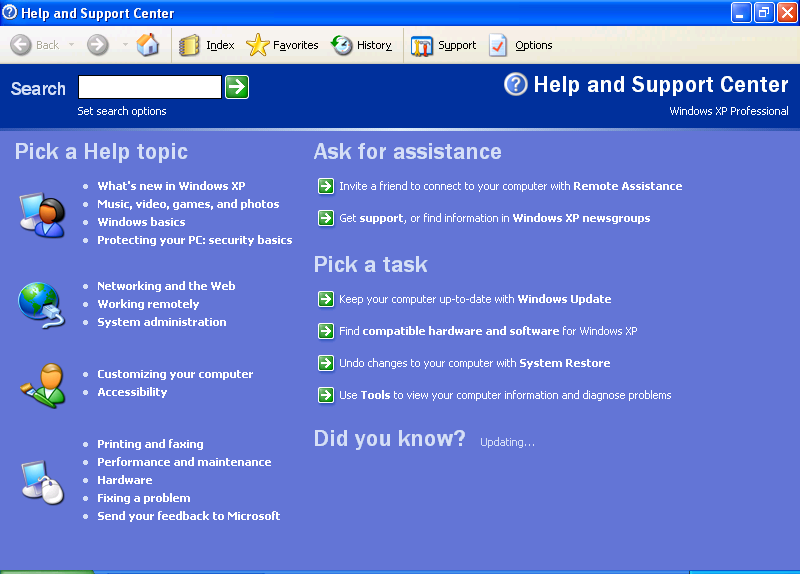The height and width of the screenshot is (574, 800).
Task: Restore down the Help and Support window
Action: 764,13
